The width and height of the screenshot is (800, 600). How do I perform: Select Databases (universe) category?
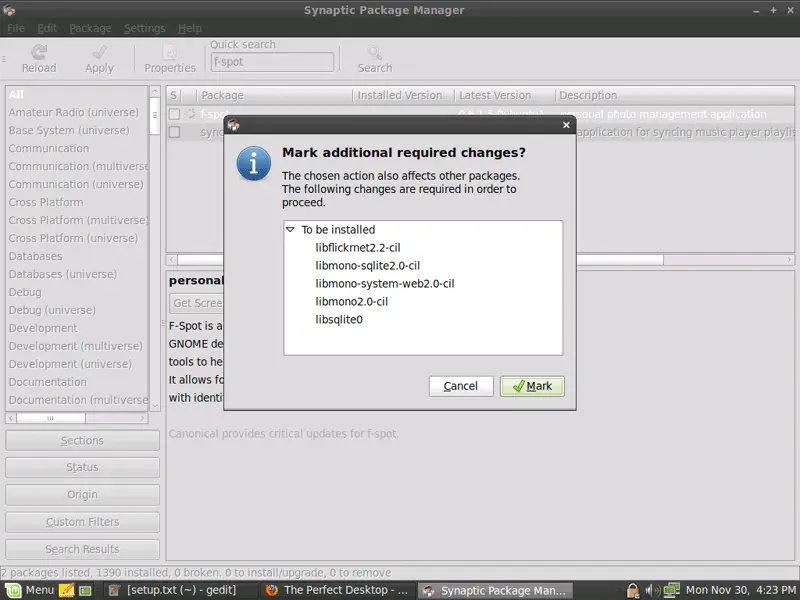click(62, 274)
